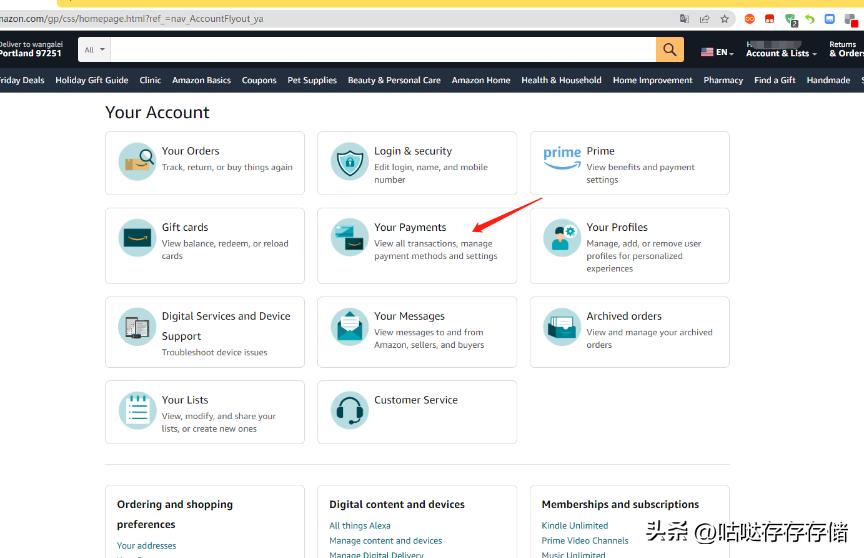Click the Your Profiles person icon
Viewport: 864px width, 558px height.
point(562,238)
